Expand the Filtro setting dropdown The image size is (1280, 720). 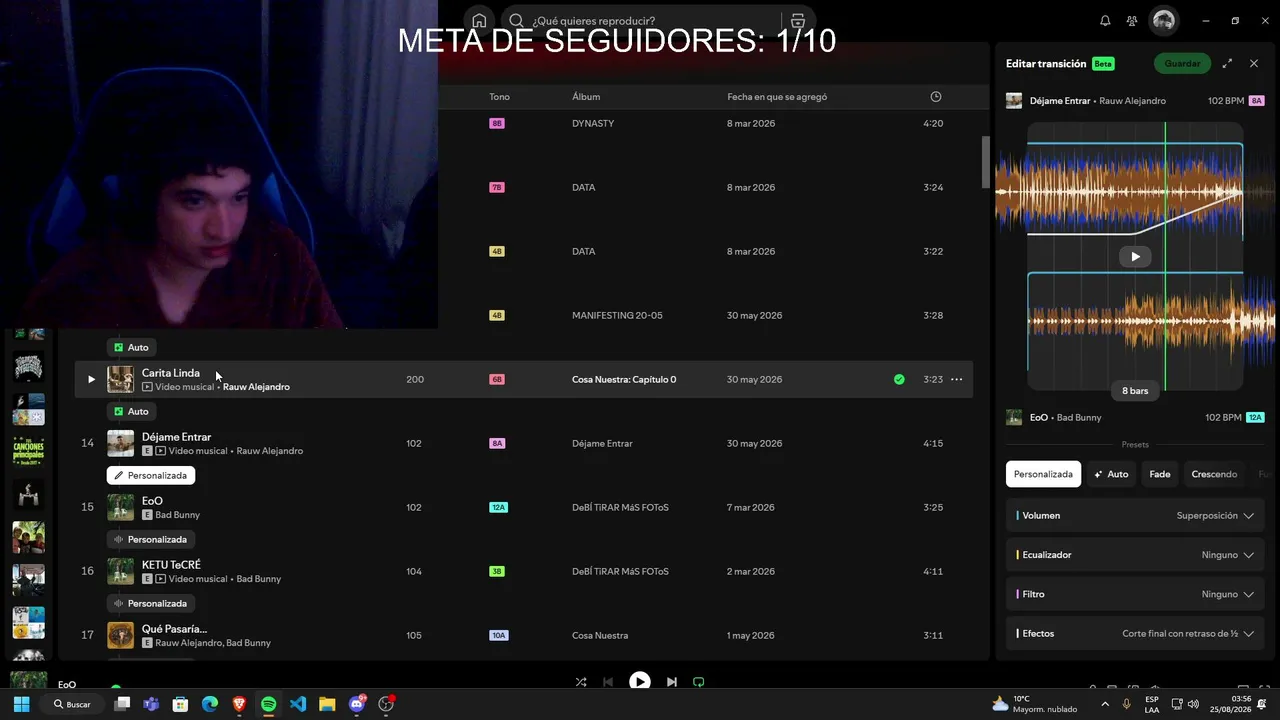(1135, 594)
